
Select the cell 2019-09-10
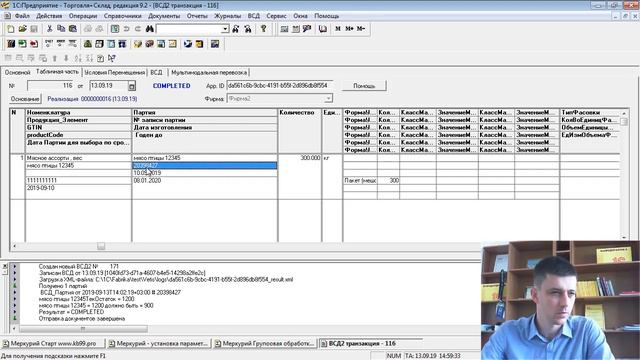click(x=78, y=188)
